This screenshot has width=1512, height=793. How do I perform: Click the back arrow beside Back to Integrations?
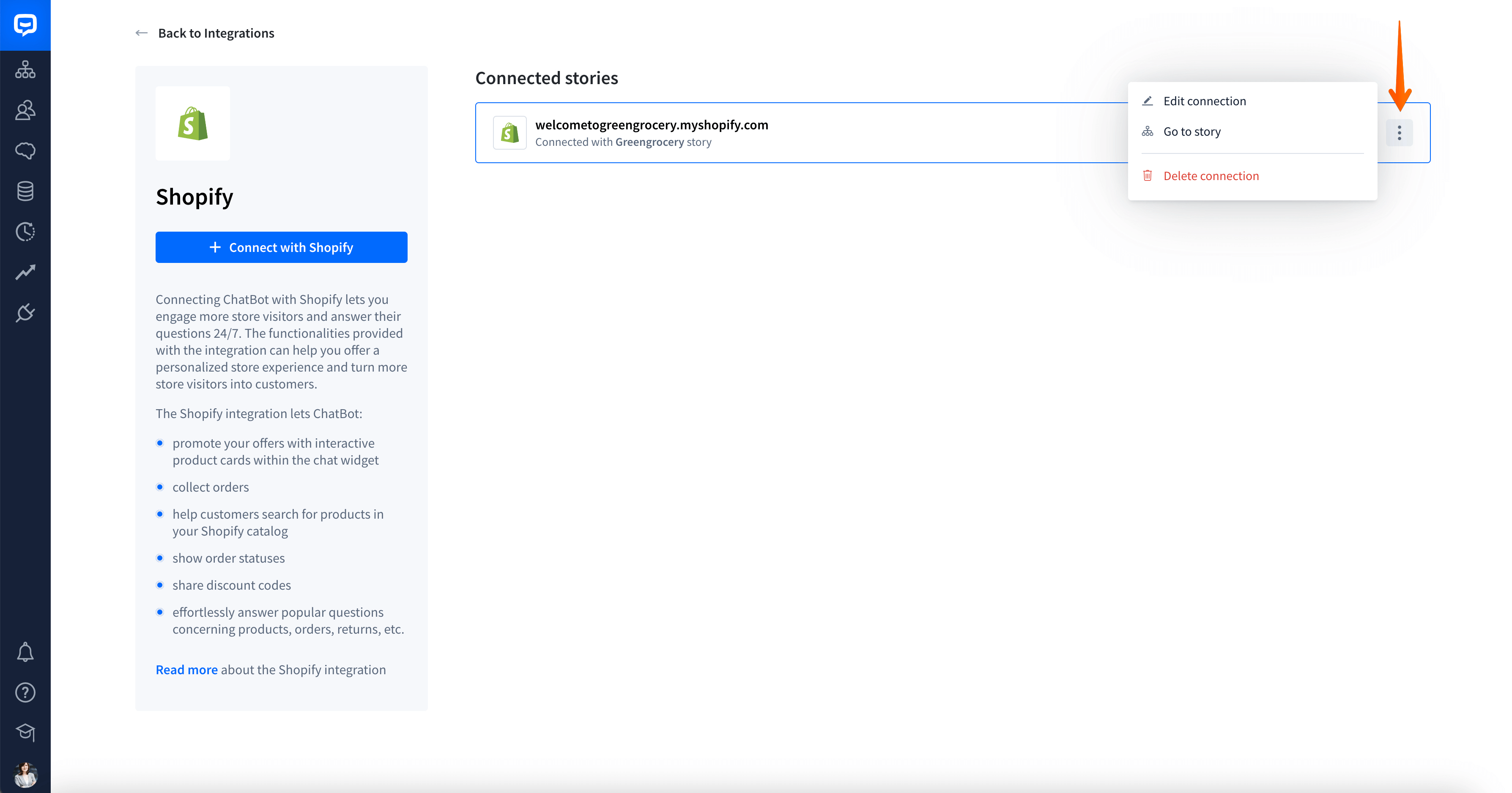pyautogui.click(x=142, y=33)
